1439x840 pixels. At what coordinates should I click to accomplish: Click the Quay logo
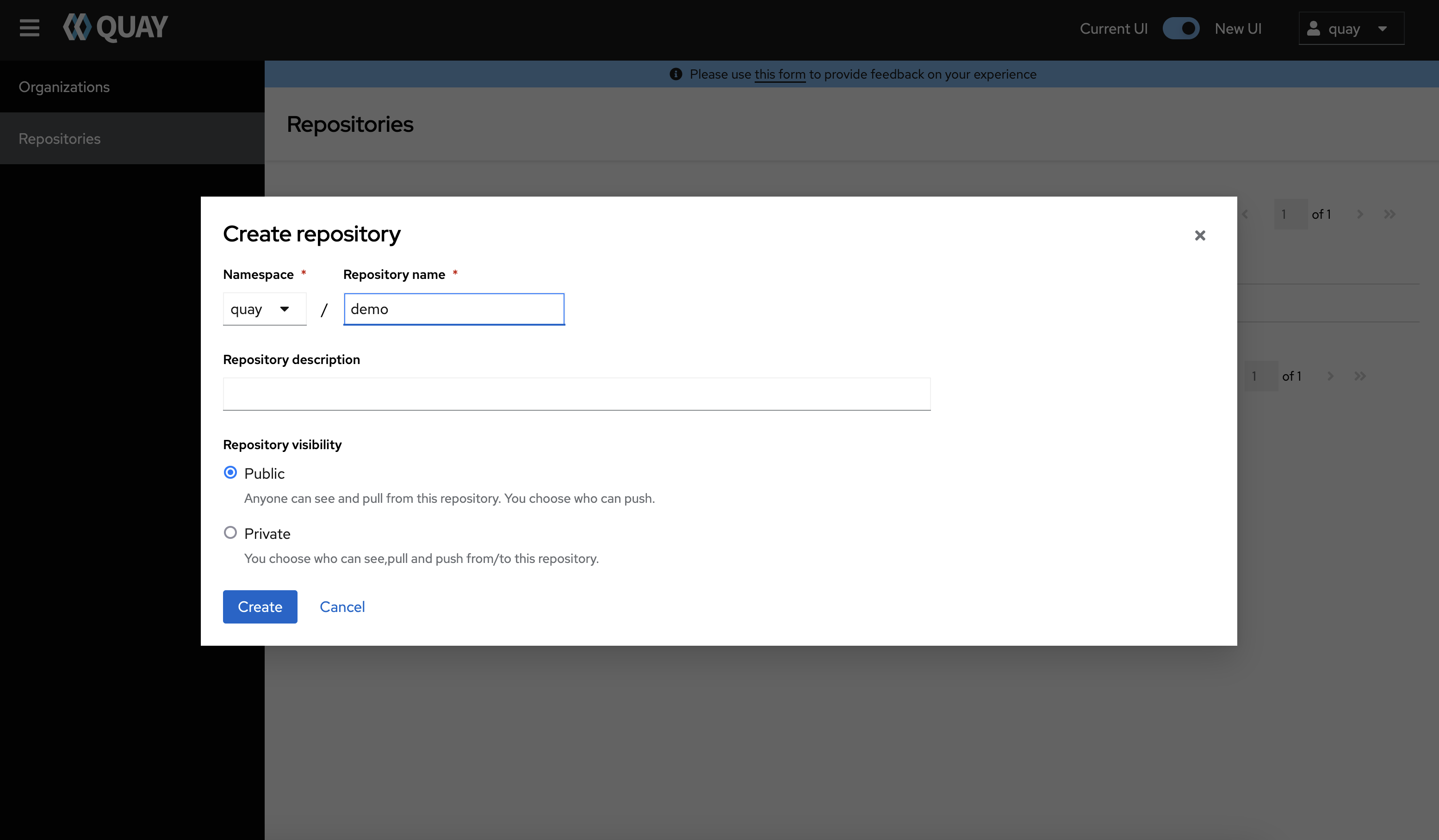pos(115,27)
